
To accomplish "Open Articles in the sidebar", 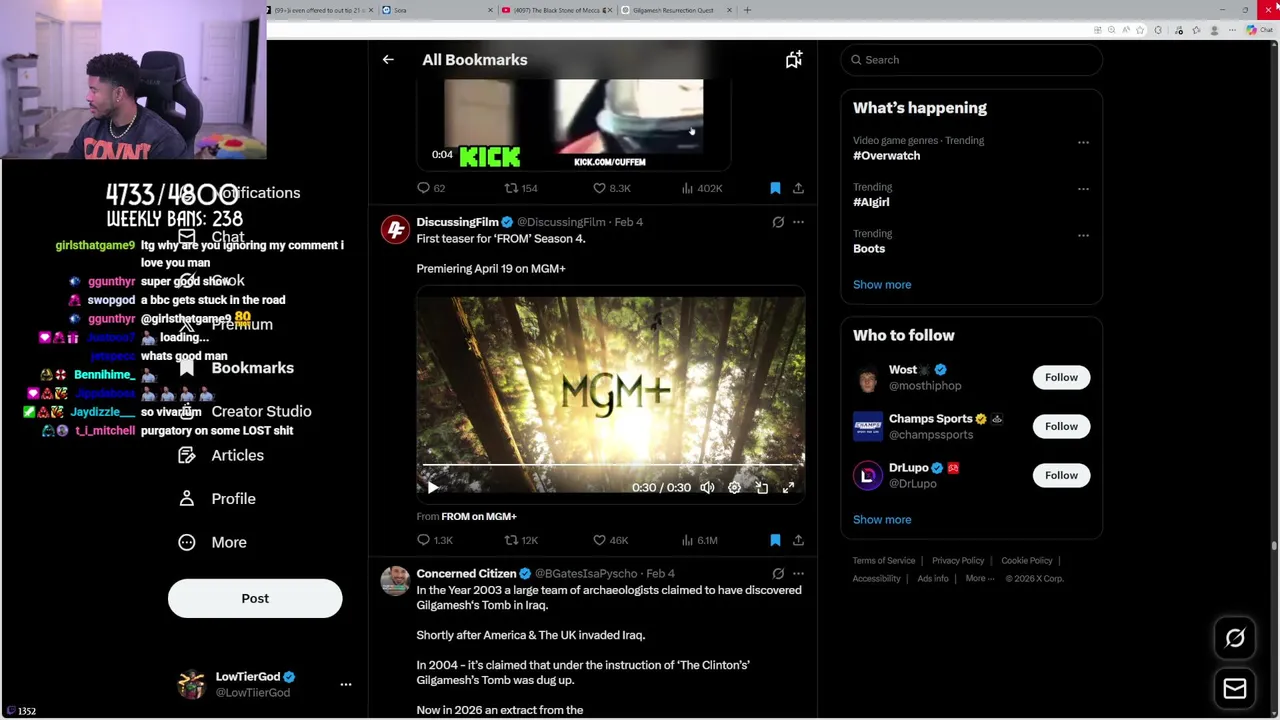I will (x=222, y=456).
